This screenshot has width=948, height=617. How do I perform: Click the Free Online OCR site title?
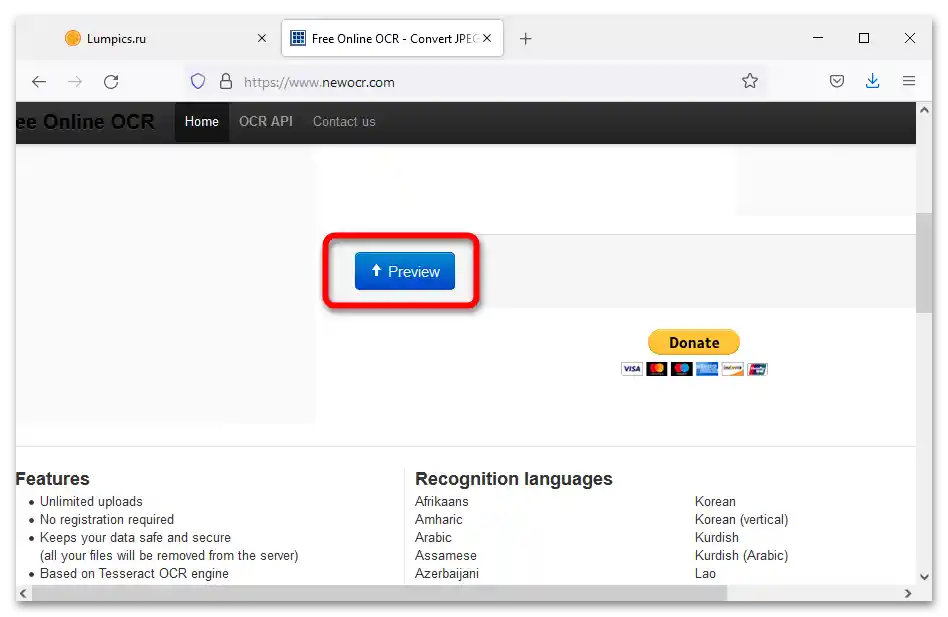pyautogui.click(x=85, y=121)
